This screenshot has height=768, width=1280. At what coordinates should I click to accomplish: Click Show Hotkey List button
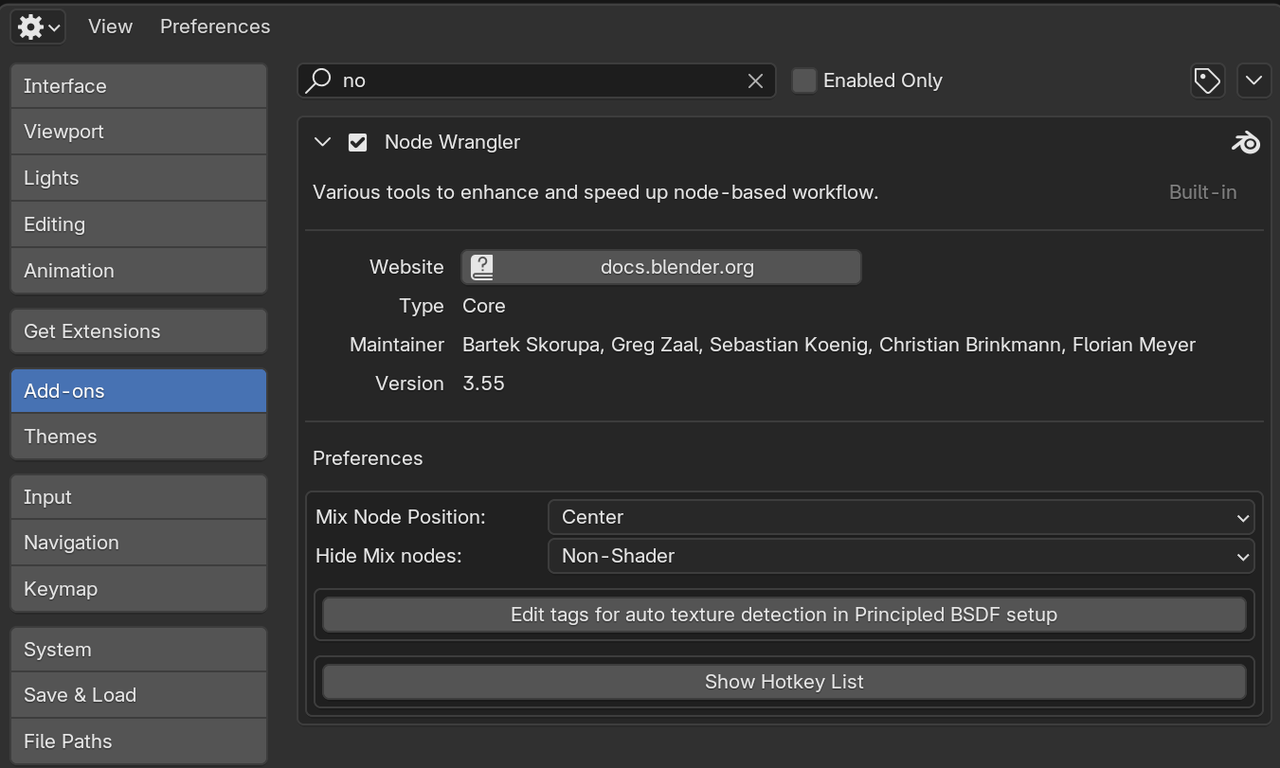pyautogui.click(x=784, y=682)
